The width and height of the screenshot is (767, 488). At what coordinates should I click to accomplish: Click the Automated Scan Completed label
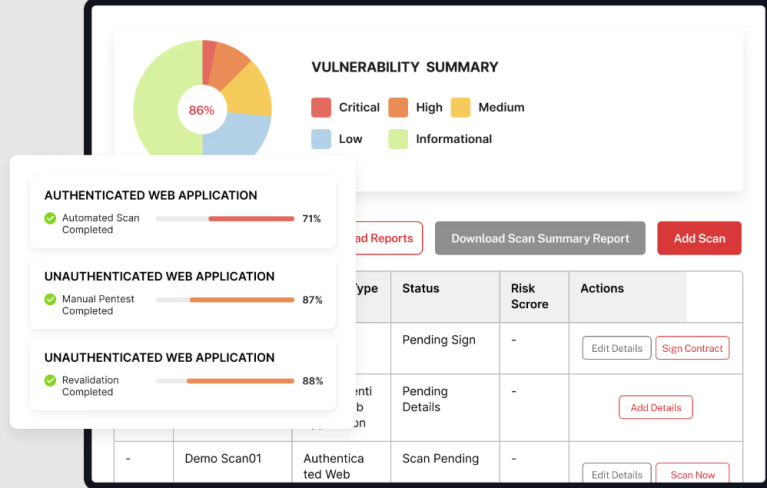(101, 223)
